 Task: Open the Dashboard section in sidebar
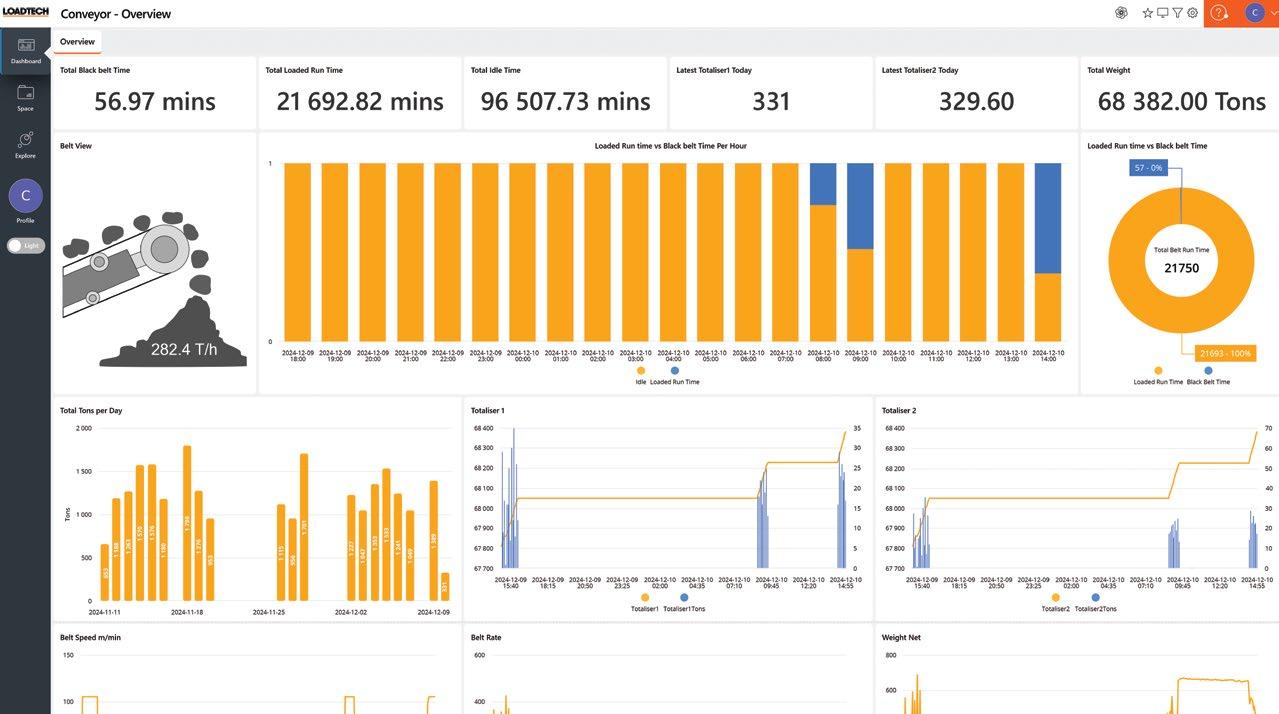click(26, 51)
